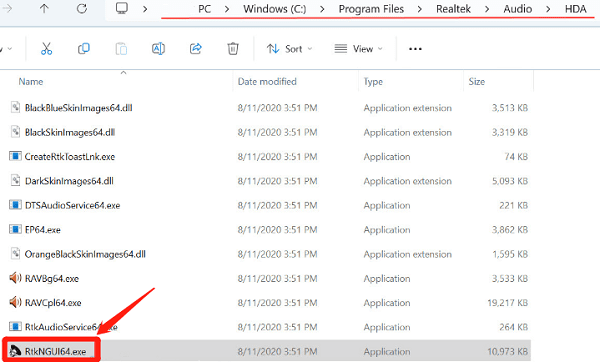Click the Forward arrow navigation button

click(7, 8)
